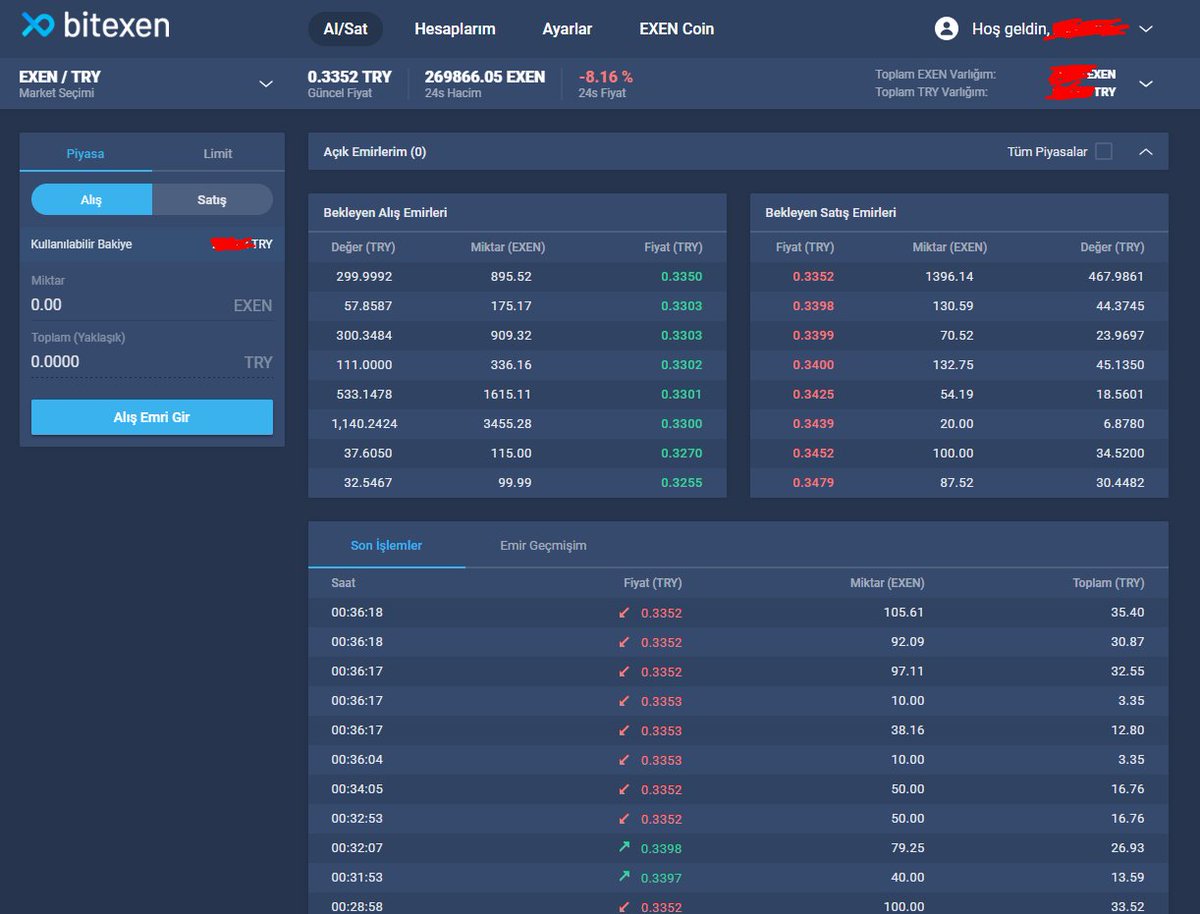Click the buy order value 1,140.2424
This screenshot has width=1200, height=914.
pyautogui.click(x=364, y=424)
